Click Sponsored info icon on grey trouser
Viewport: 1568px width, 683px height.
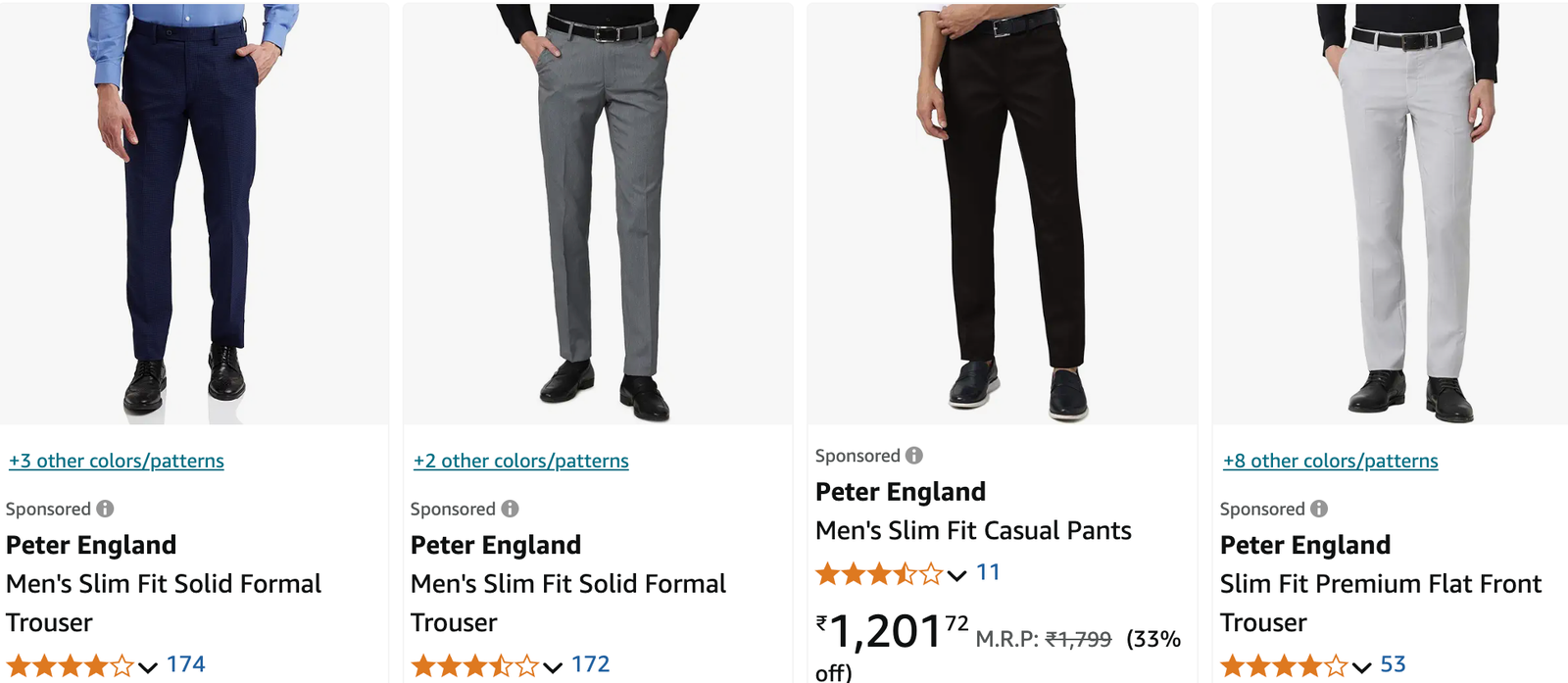coord(510,509)
